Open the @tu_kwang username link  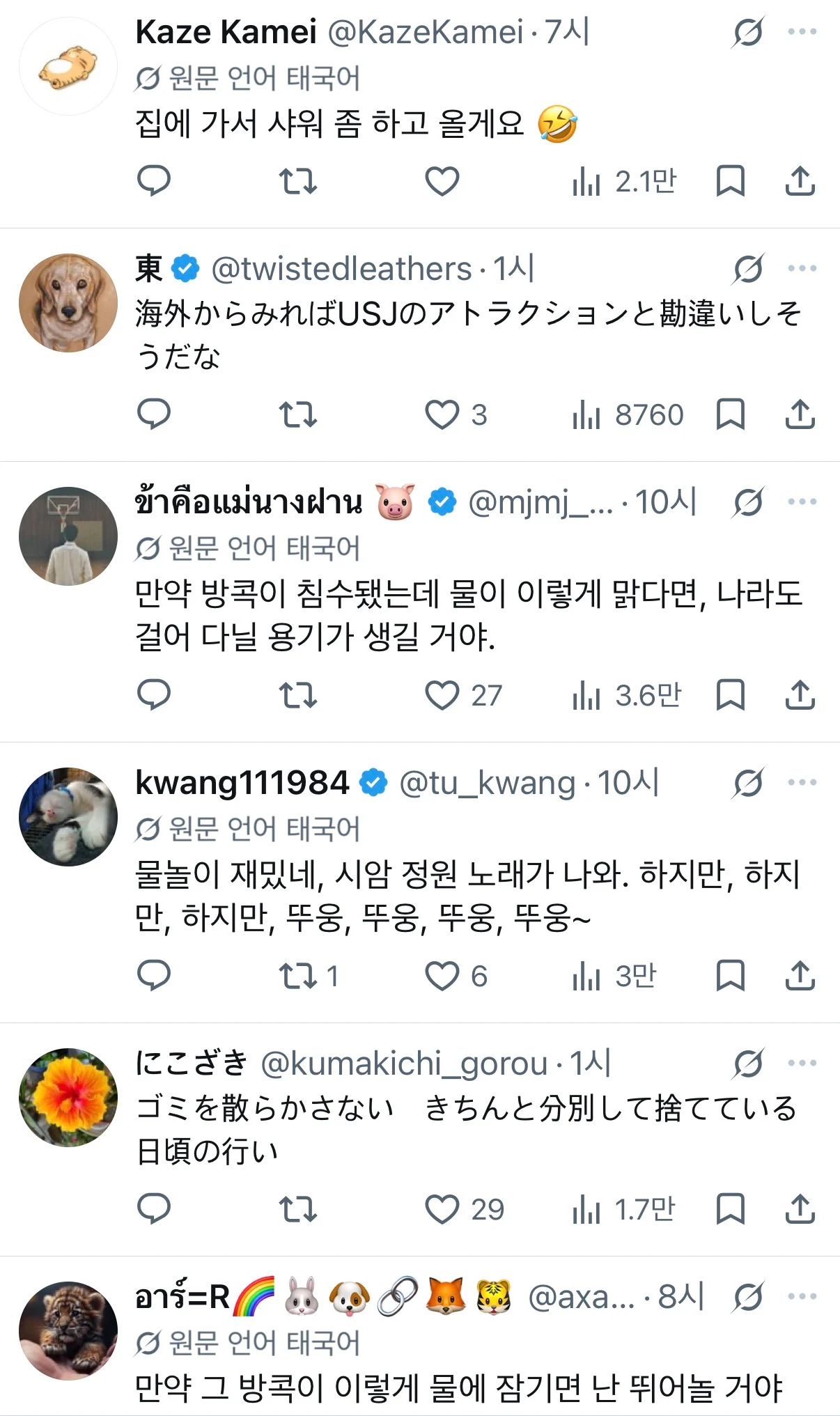pyautogui.click(x=488, y=783)
